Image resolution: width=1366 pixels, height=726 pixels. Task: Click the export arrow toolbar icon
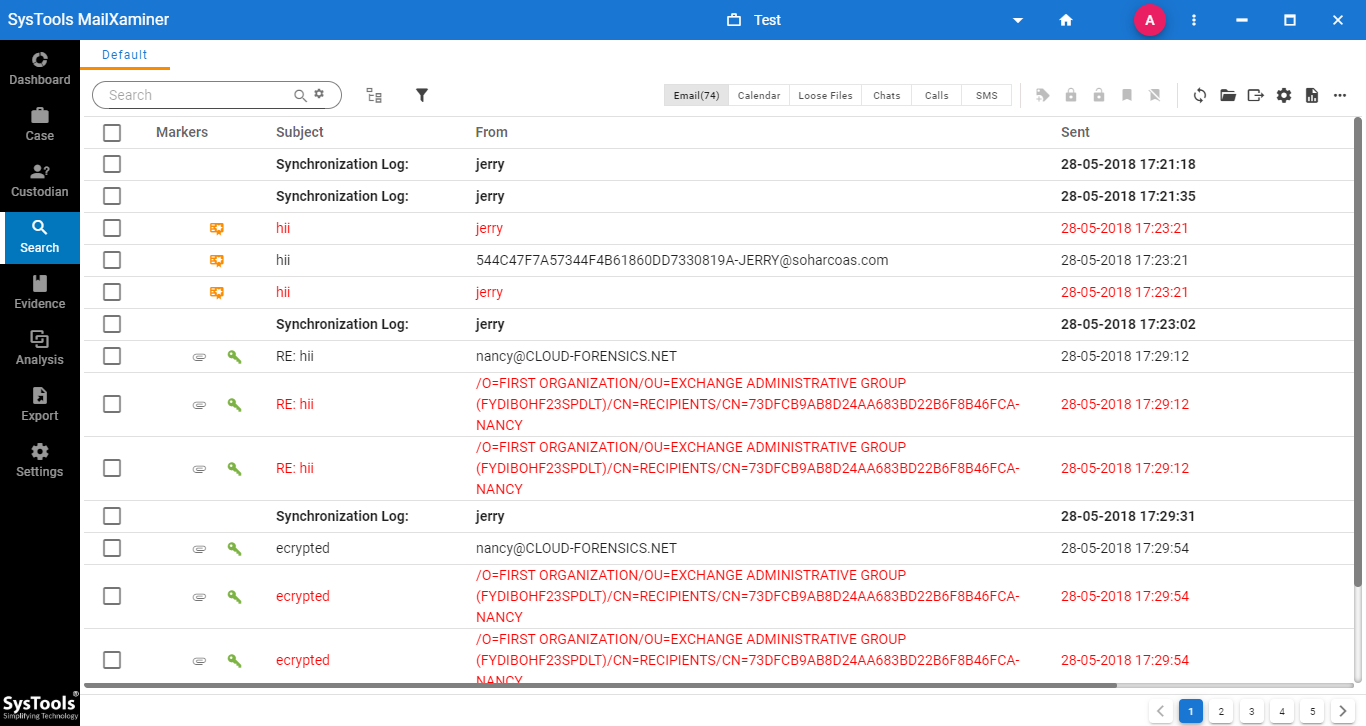[x=1256, y=95]
